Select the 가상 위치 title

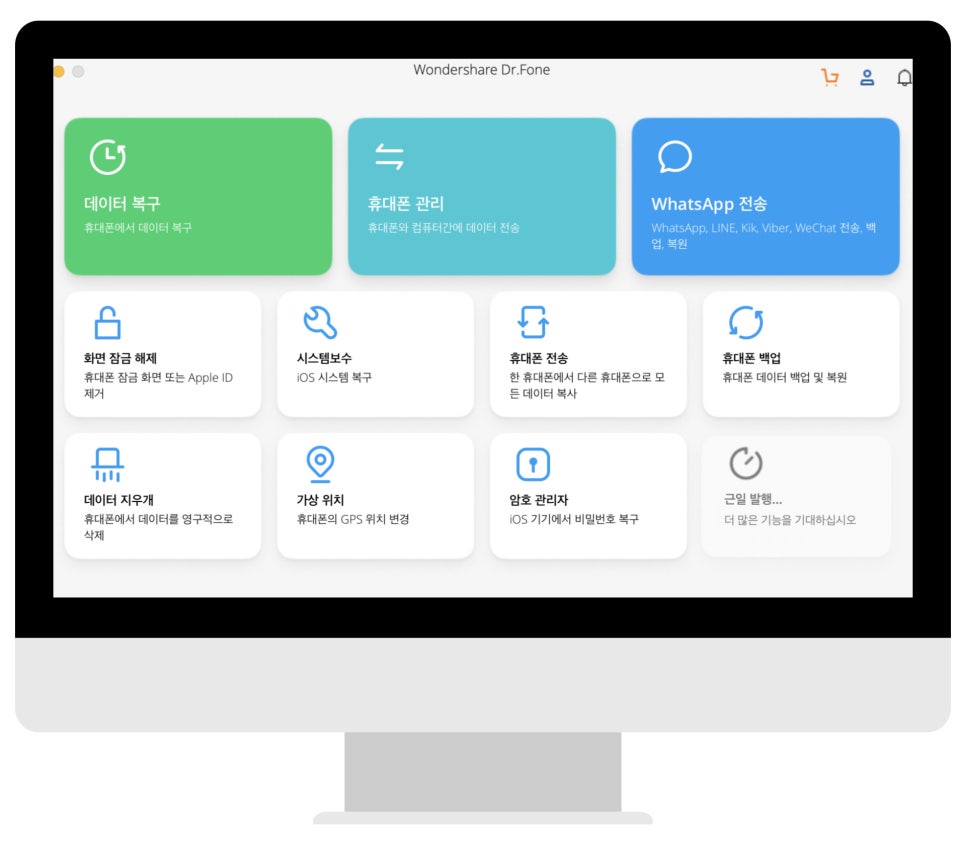click(320, 499)
